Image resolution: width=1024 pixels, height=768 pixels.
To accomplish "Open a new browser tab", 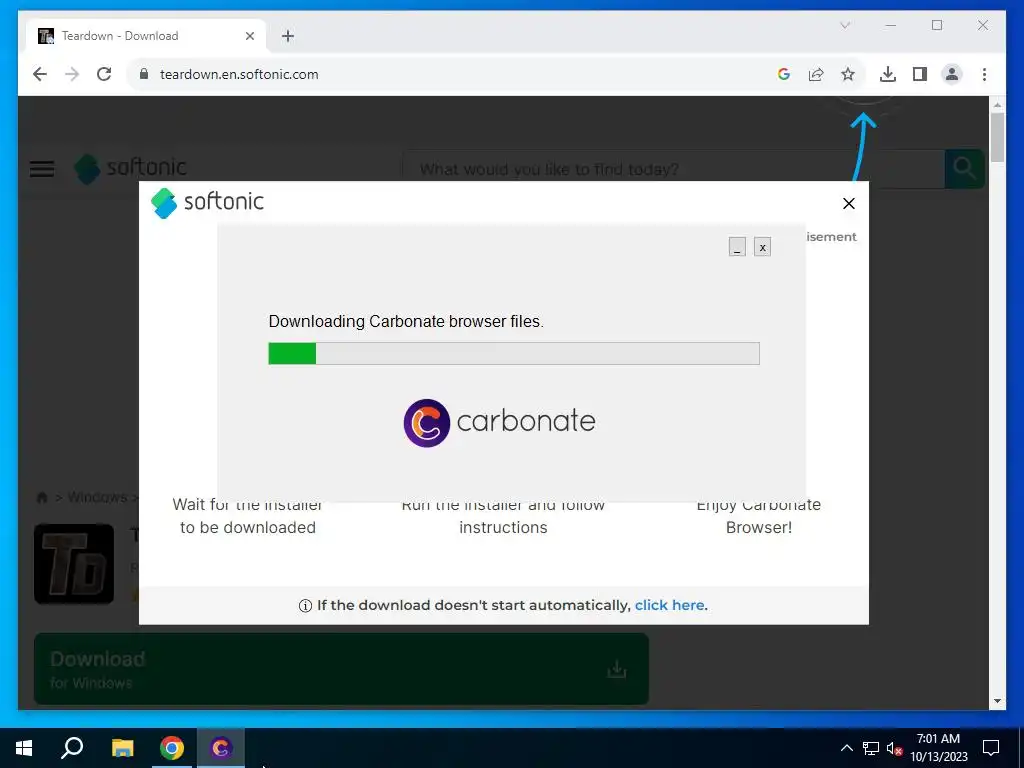I will pyautogui.click(x=288, y=36).
